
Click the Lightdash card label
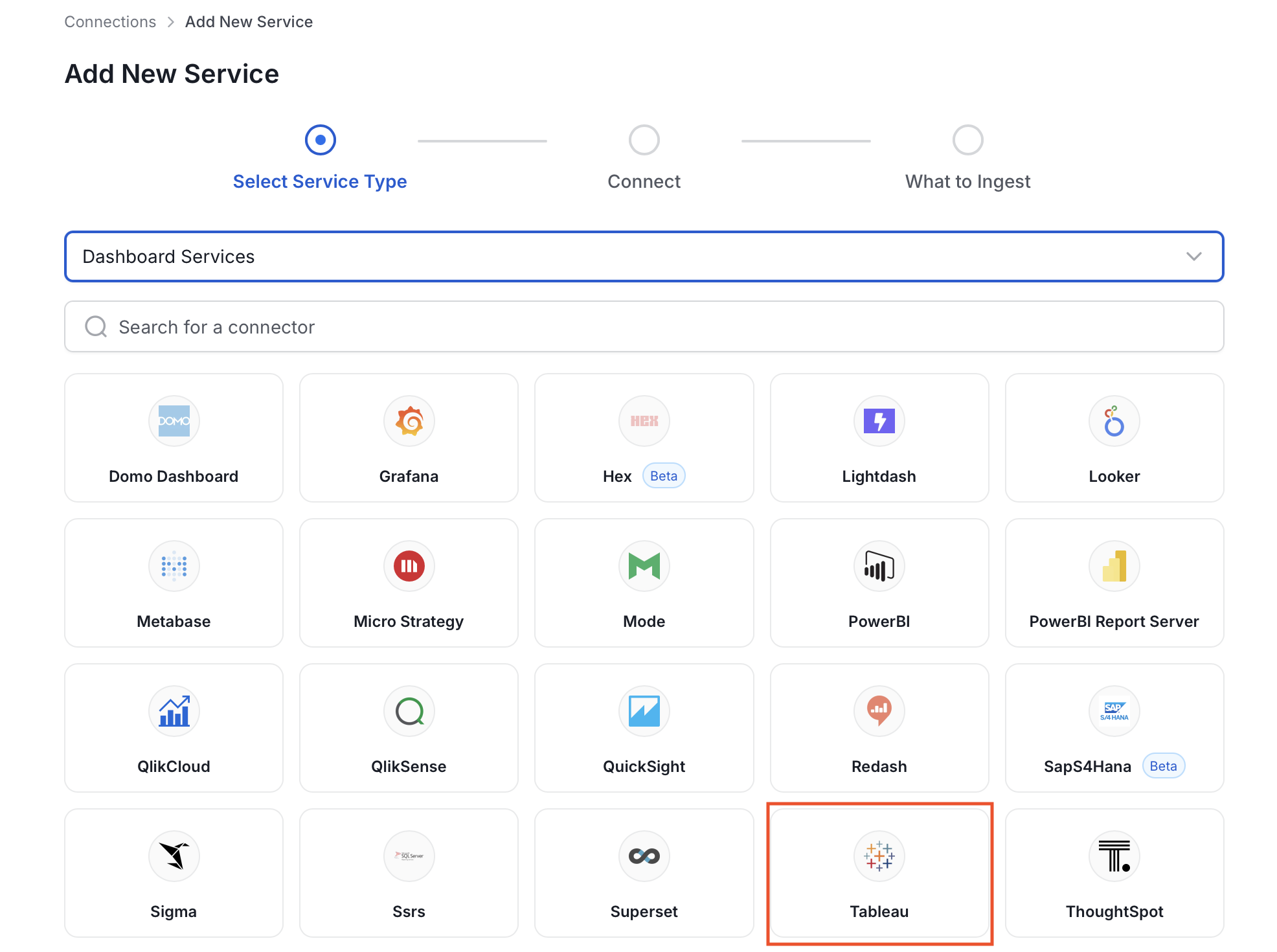point(879,476)
